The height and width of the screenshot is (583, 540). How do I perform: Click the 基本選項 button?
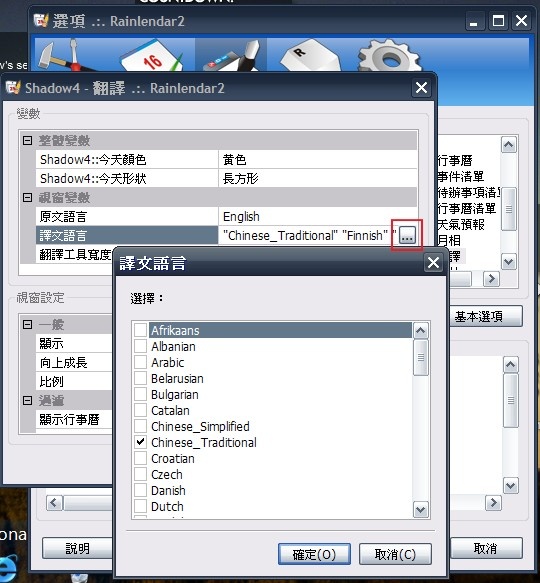coord(485,316)
